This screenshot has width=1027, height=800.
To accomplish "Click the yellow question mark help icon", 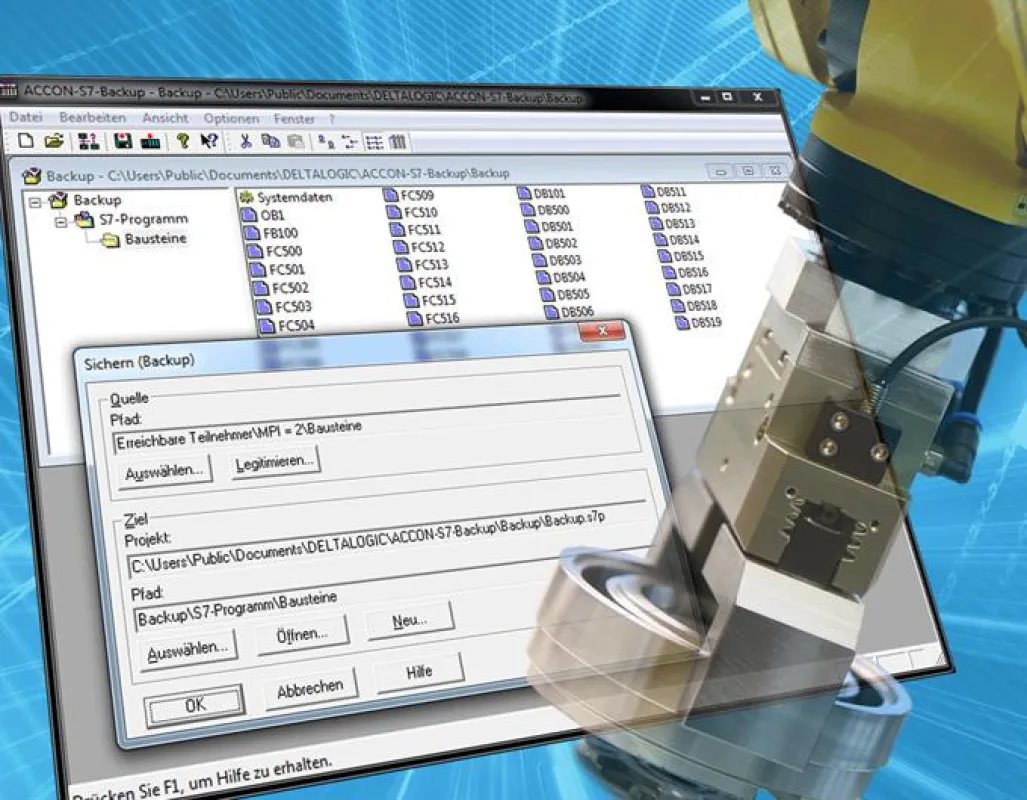I will 183,141.
